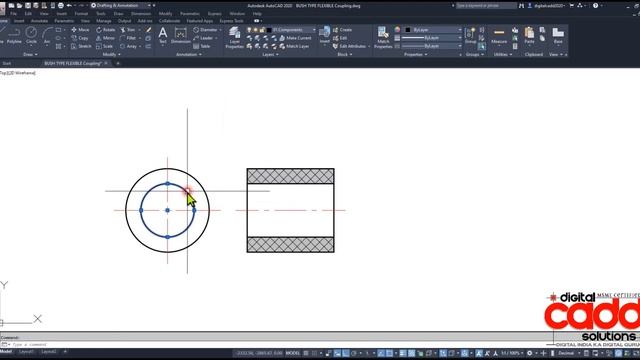Expand the Annotation panel

click(x=188, y=54)
